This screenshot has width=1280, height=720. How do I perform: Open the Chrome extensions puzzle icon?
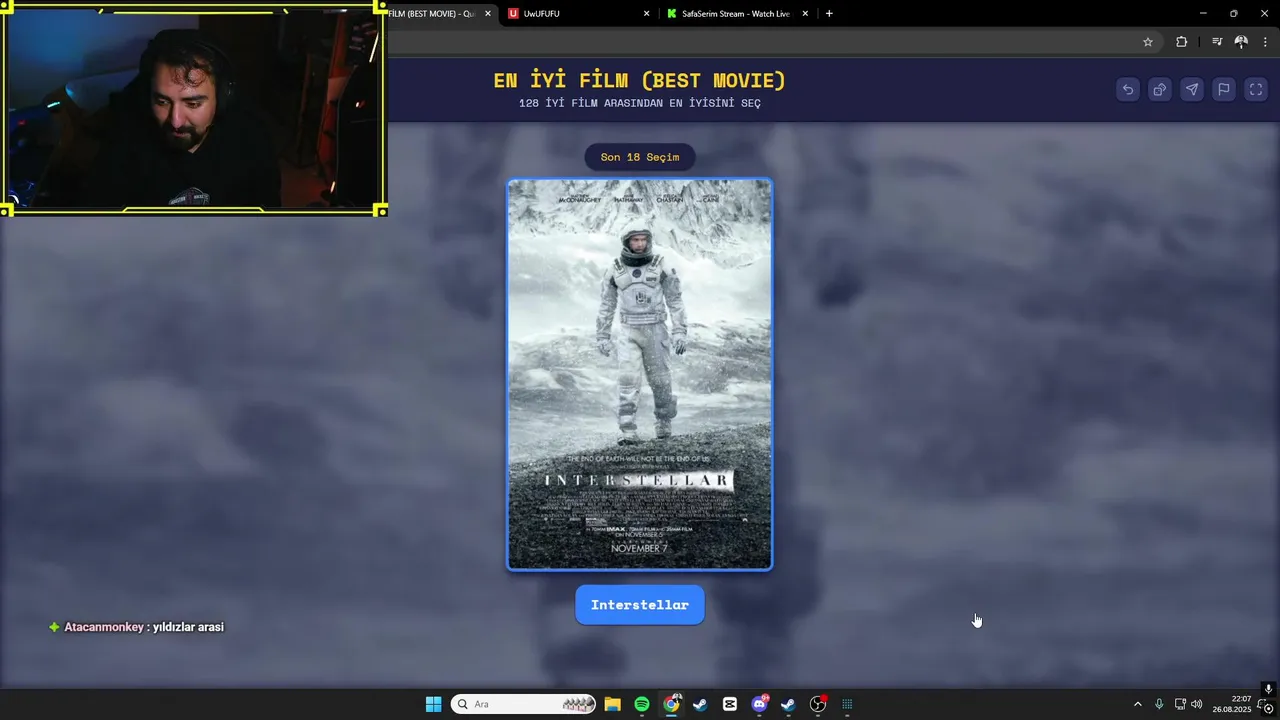(1182, 42)
